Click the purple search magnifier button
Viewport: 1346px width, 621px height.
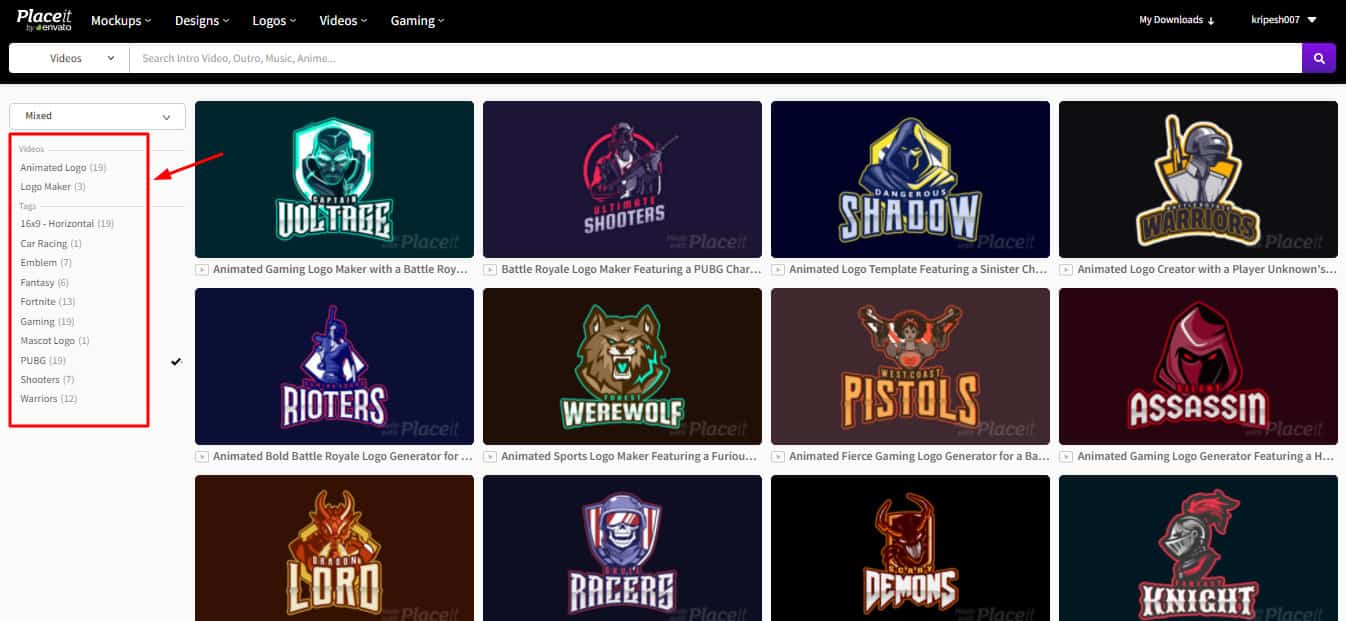1318,58
